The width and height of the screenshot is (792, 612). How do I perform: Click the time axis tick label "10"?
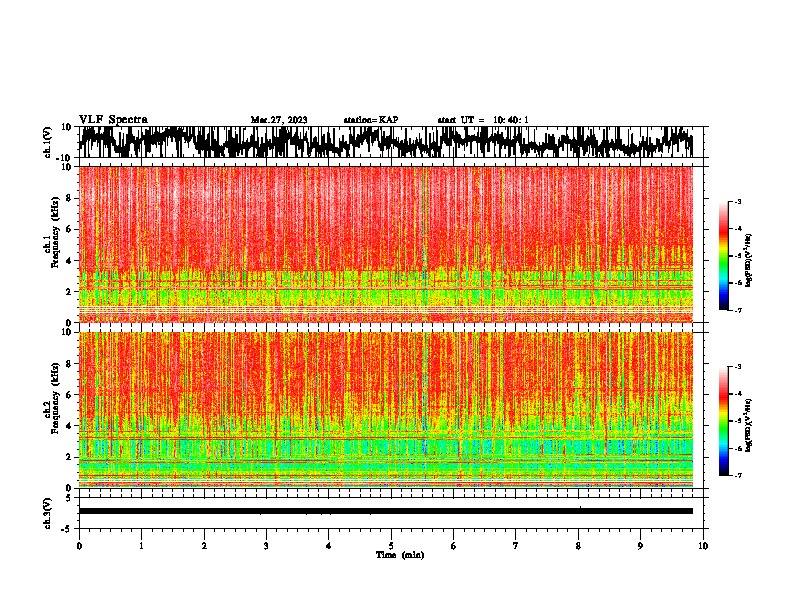pos(703,546)
